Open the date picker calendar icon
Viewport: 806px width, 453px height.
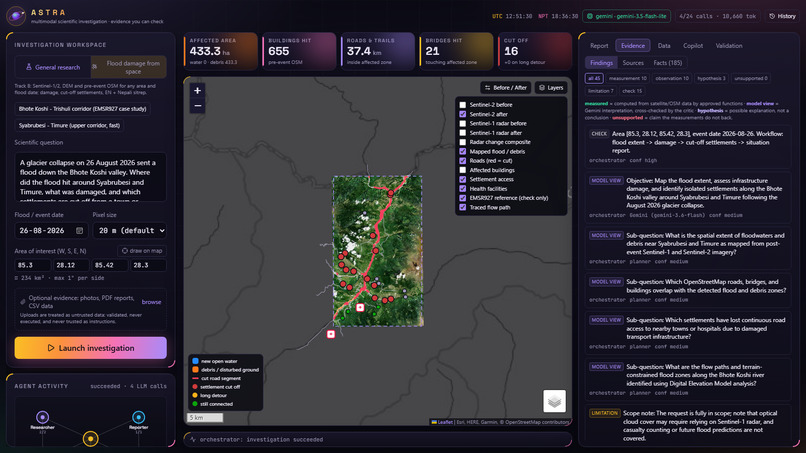pyautogui.click(x=80, y=230)
